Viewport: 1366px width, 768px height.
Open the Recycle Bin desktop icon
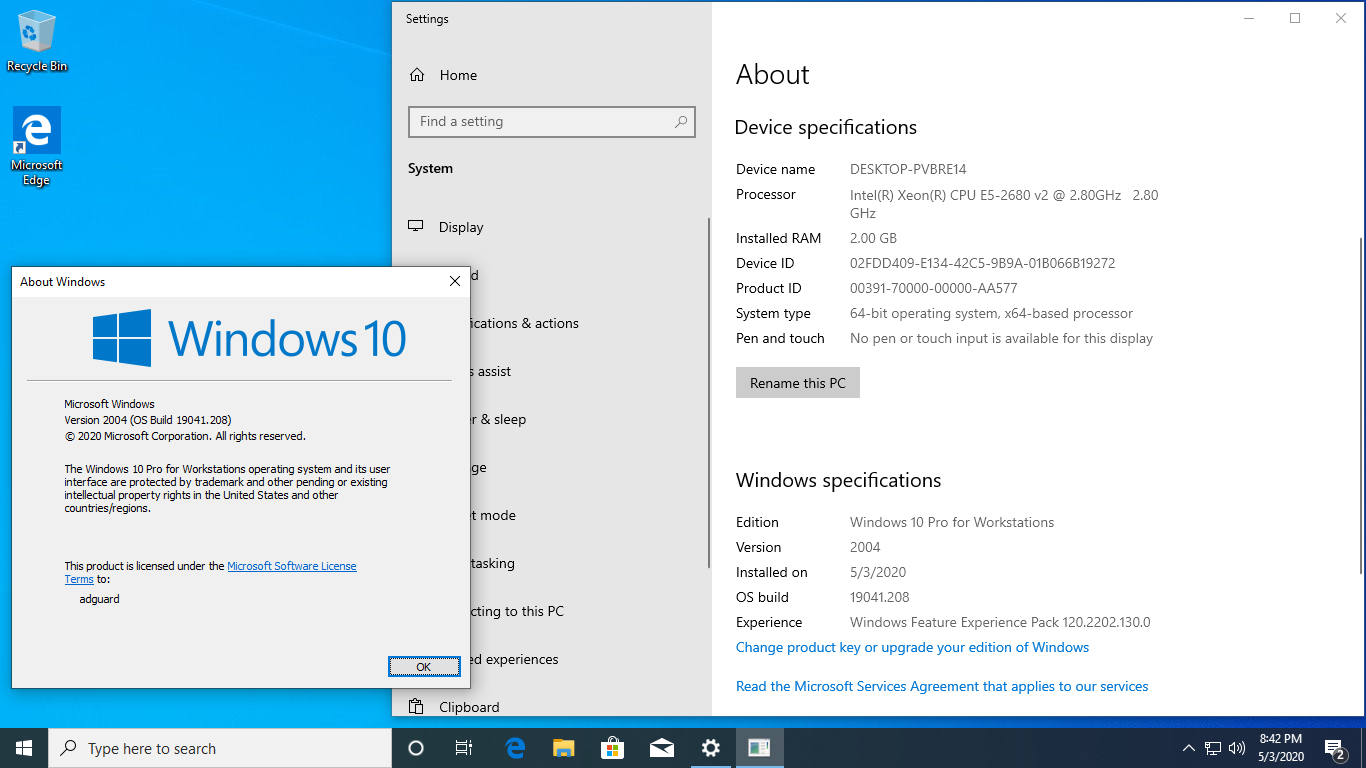(37, 41)
